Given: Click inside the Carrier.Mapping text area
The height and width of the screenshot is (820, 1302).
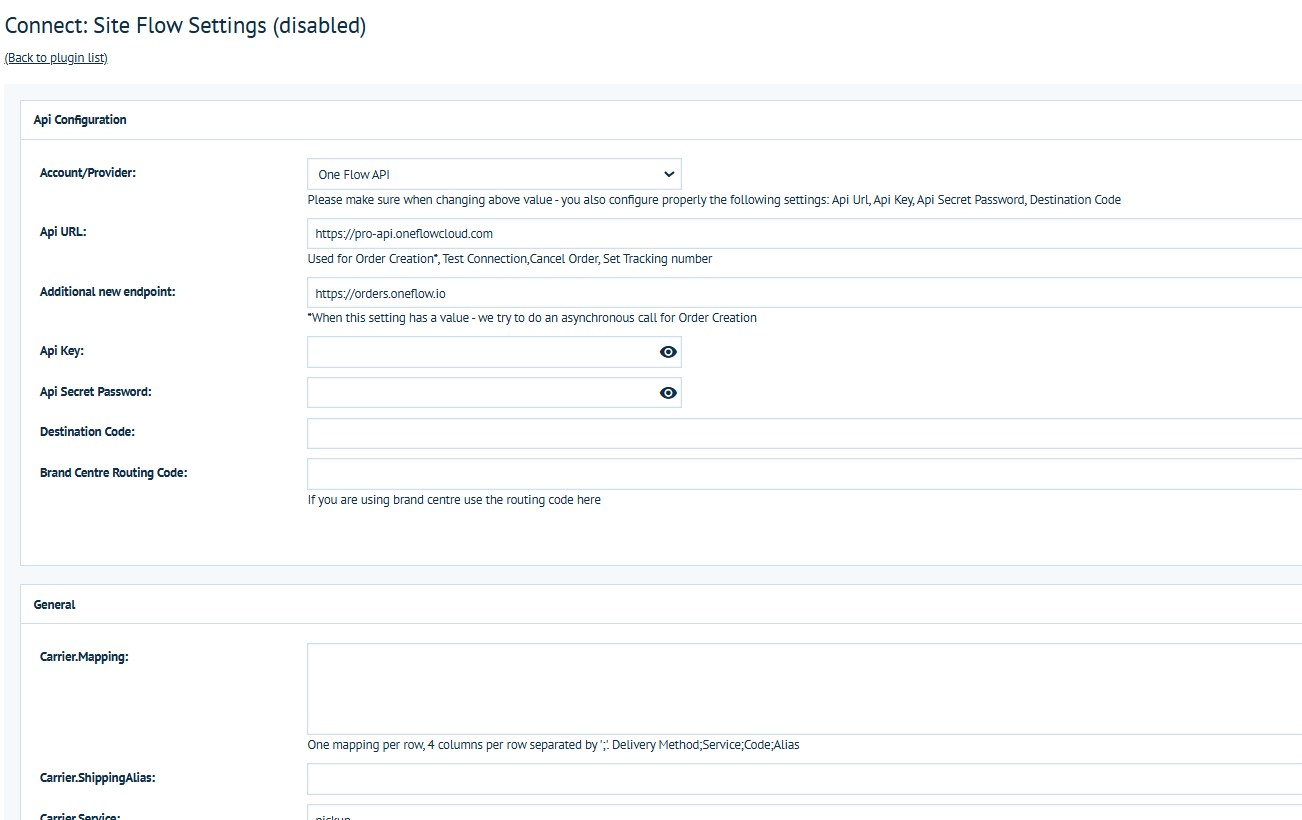Looking at the screenshot, I should coord(804,689).
